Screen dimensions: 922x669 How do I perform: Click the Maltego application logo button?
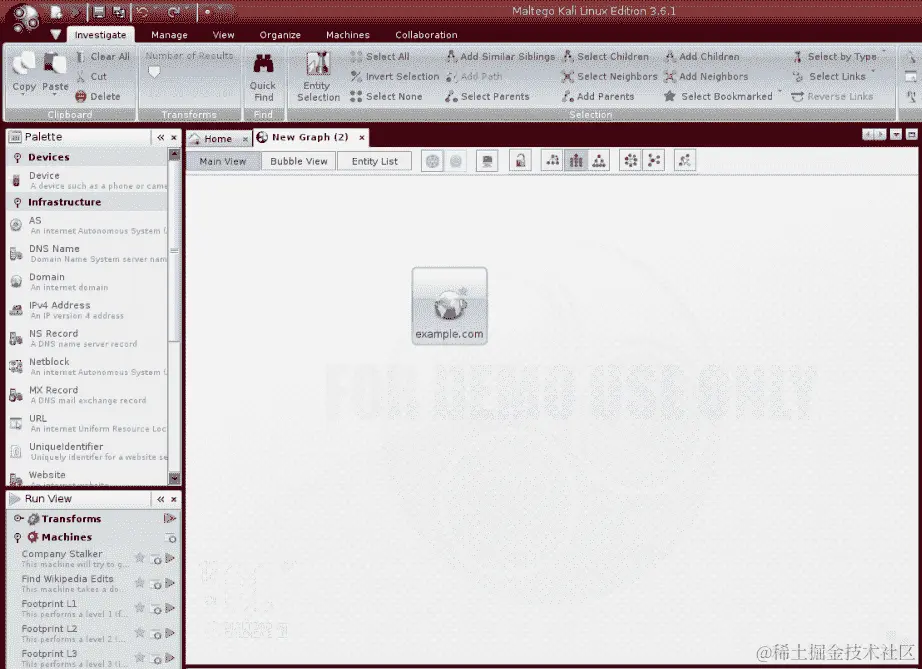click(x=26, y=16)
